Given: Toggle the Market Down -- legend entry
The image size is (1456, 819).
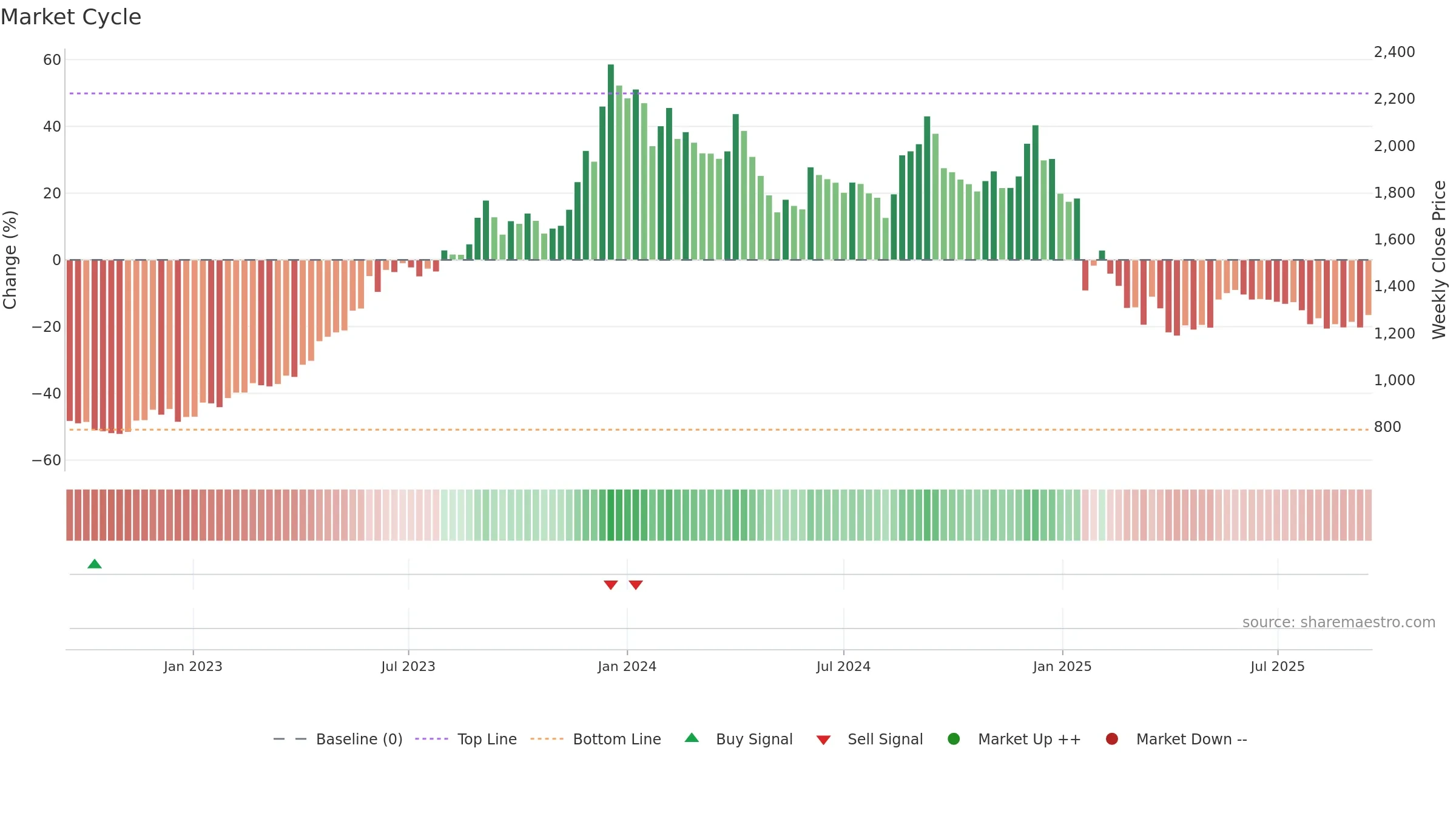Looking at the screenshot, I should (x=1176, y=739).
